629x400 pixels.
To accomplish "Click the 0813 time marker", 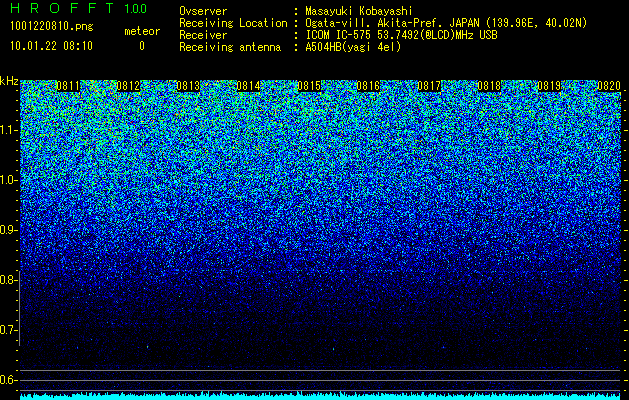I will (188, 86).
